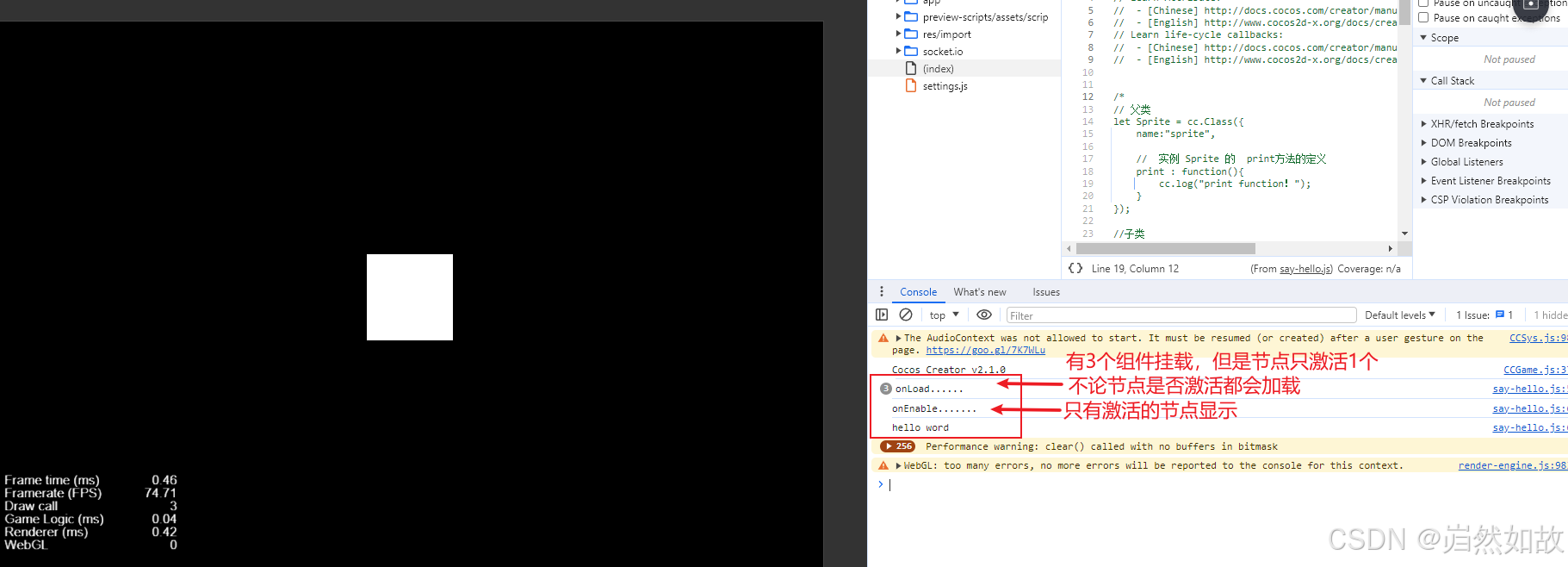
Task: Click the editor scroll-left arrow
Action: pyautogui.click(x=1069, y=248)
